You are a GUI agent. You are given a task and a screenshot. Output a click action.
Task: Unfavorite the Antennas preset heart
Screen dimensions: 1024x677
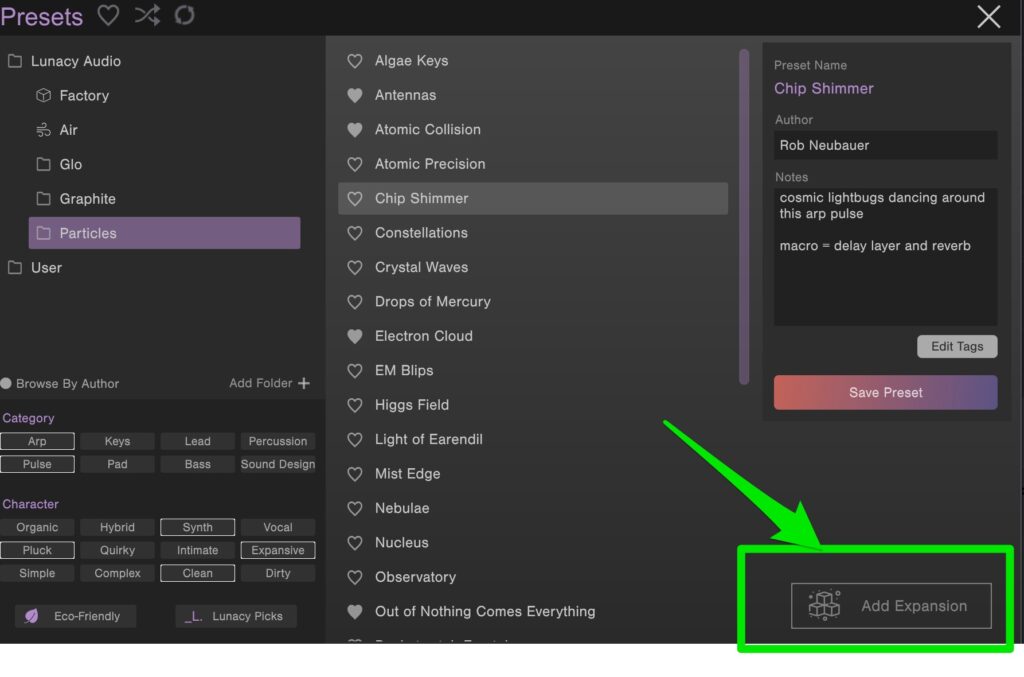(354, 95)
